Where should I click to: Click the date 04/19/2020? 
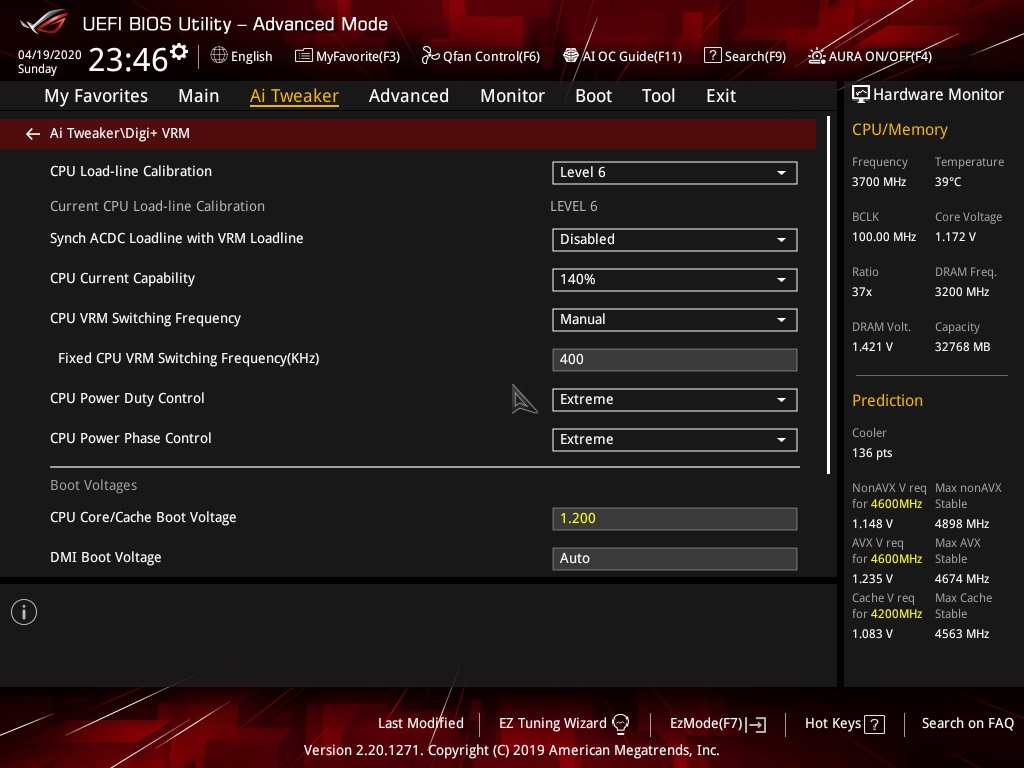pyautogui.click(x=50, y=55)
